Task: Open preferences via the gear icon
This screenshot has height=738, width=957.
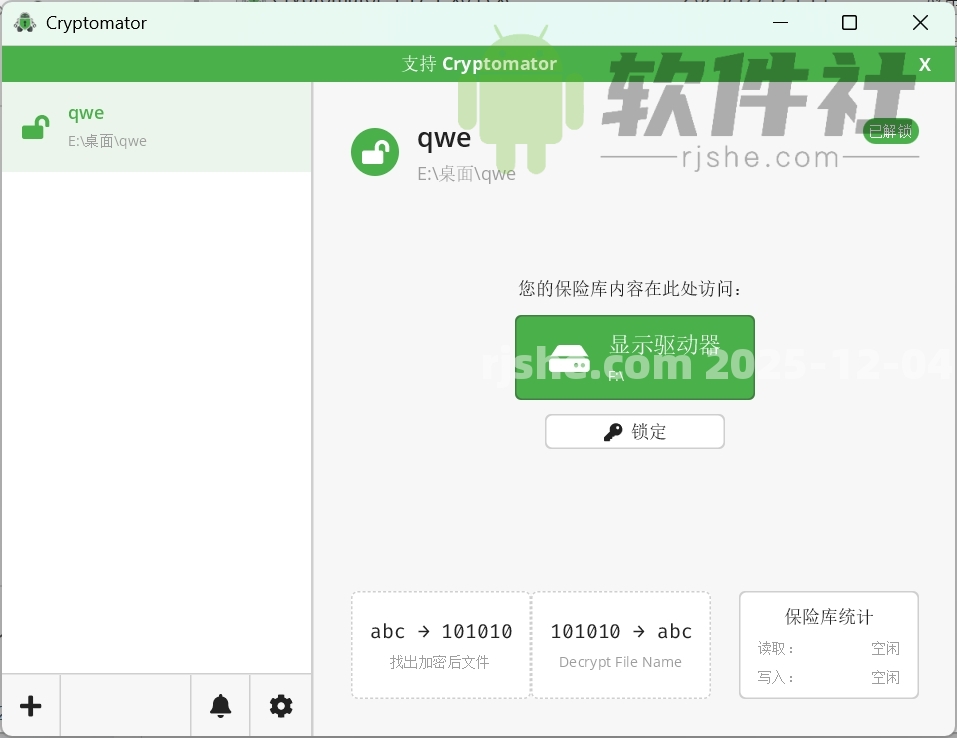Action: (x=281, y=706)
